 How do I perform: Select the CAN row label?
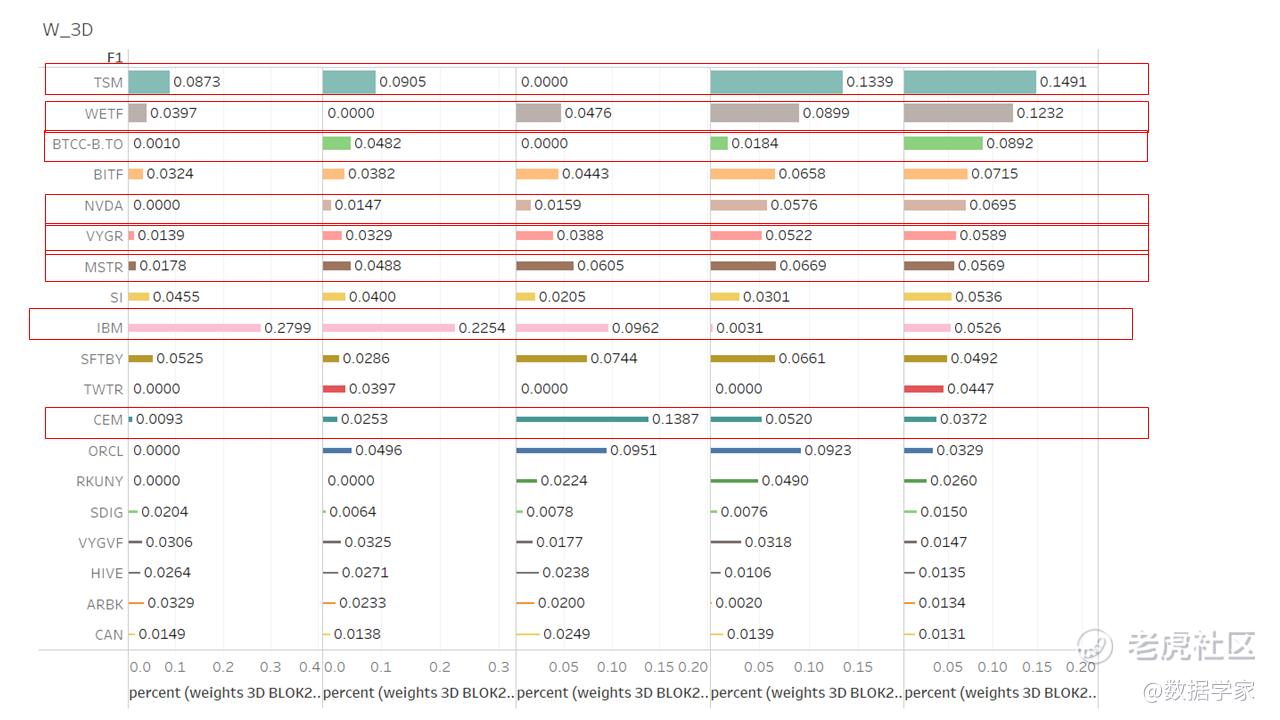[x=109, y=635]
